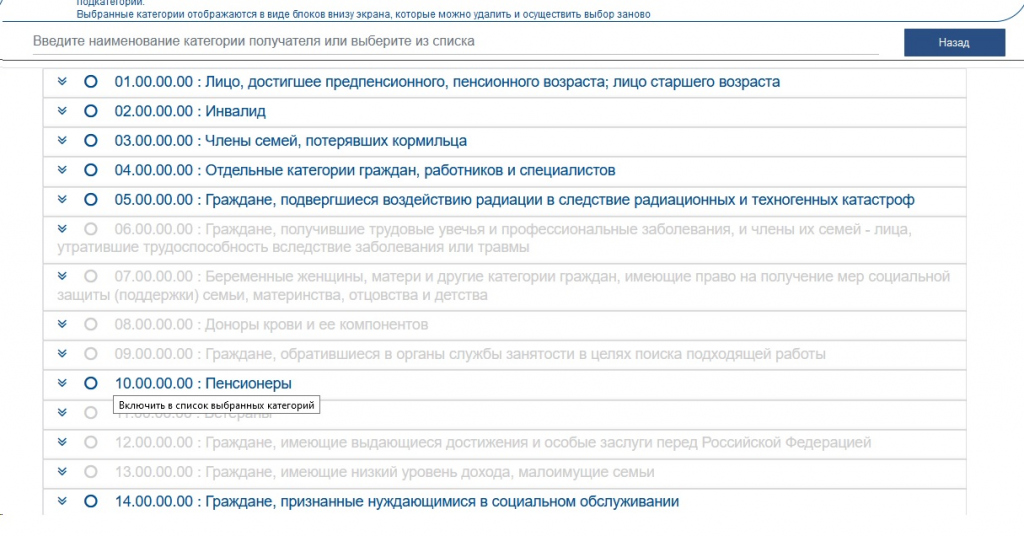Select radio button for category 01.00.00.00

91,82
